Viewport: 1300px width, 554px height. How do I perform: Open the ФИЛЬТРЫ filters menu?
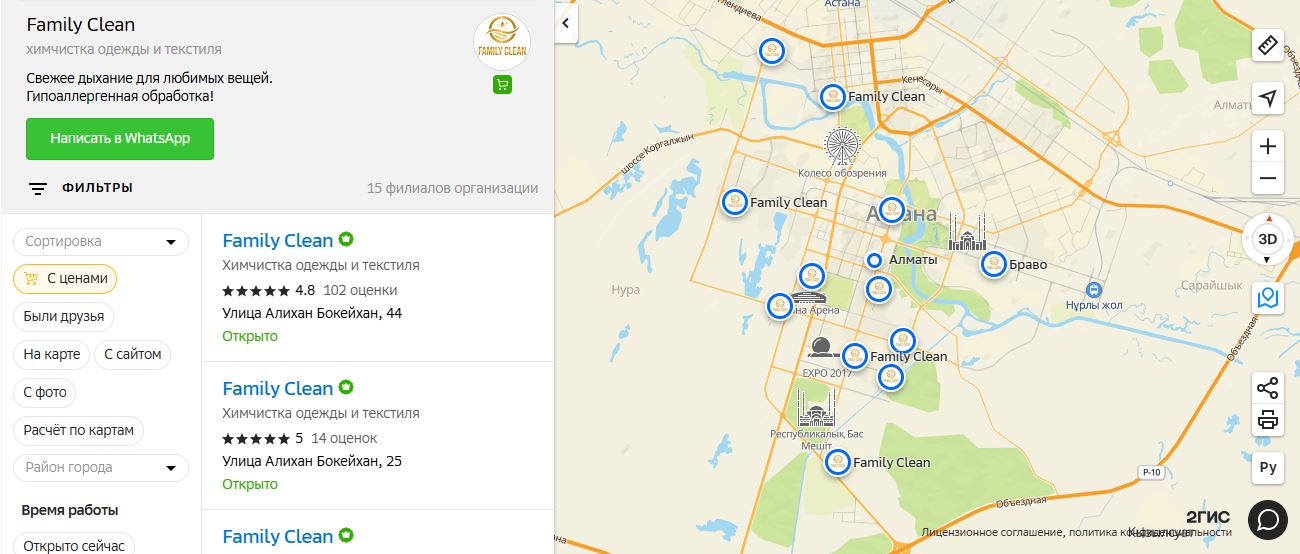pos(81,188)
